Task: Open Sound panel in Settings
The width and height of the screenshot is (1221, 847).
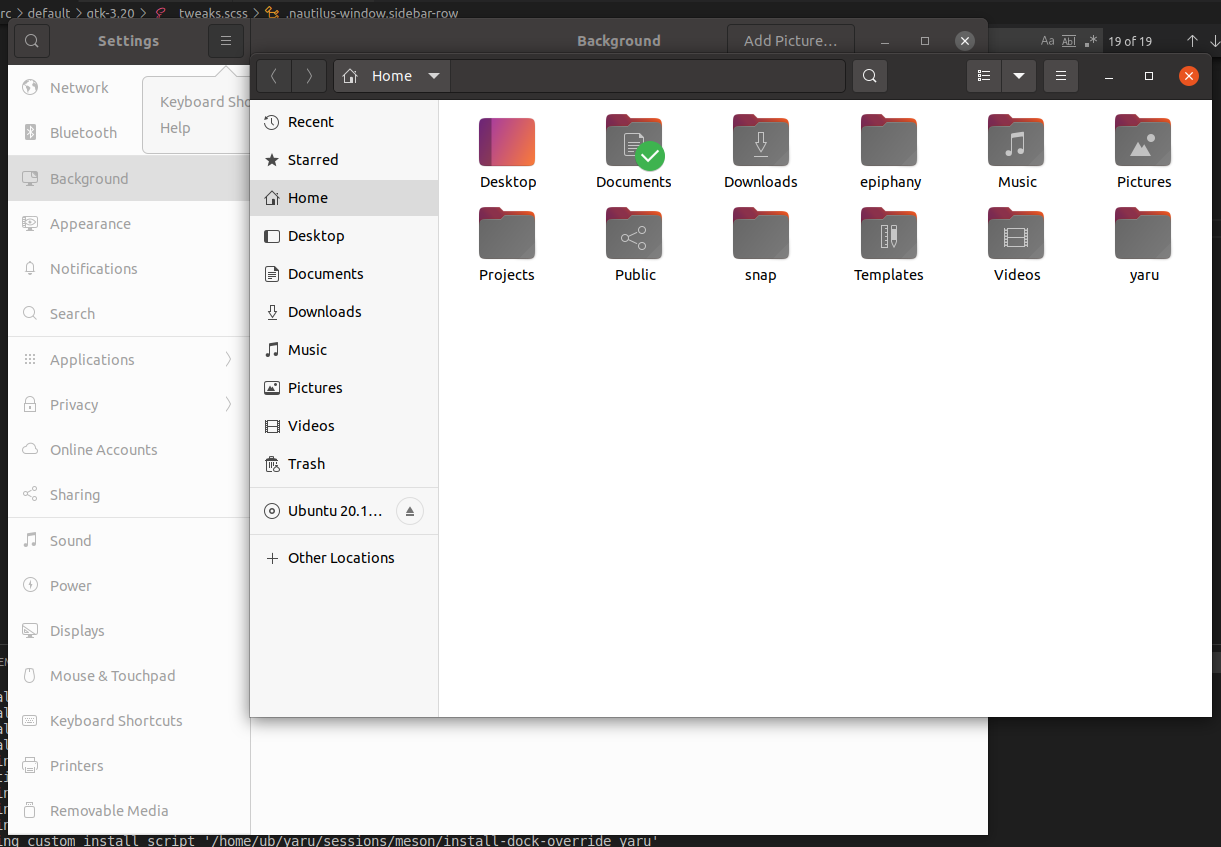Action: click(129, 541)
